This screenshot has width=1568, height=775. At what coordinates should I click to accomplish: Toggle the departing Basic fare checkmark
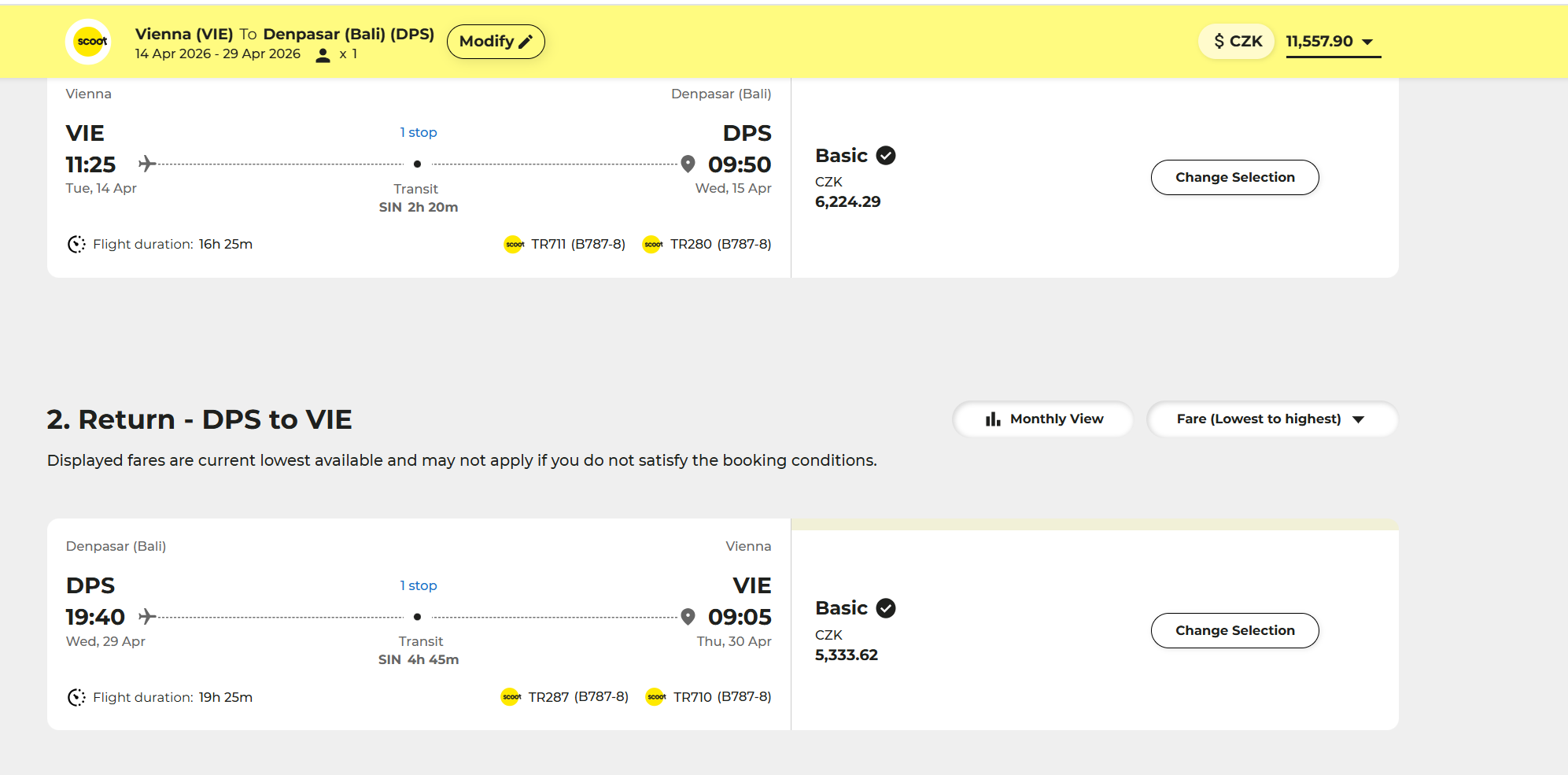tap(886, 156)
